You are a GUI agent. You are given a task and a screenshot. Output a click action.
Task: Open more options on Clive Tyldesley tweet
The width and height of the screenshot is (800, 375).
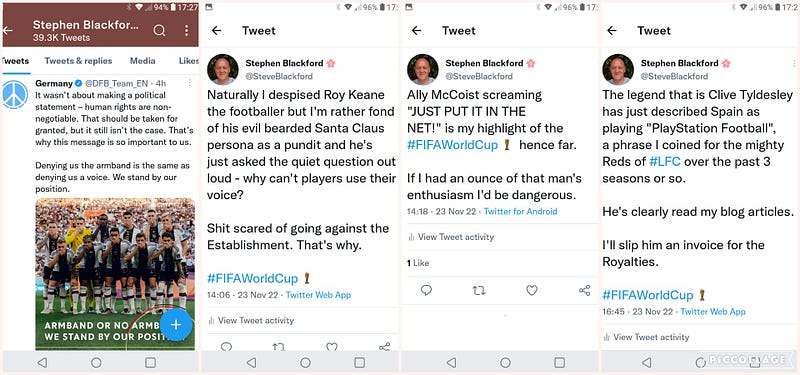[x=795, y=63]
